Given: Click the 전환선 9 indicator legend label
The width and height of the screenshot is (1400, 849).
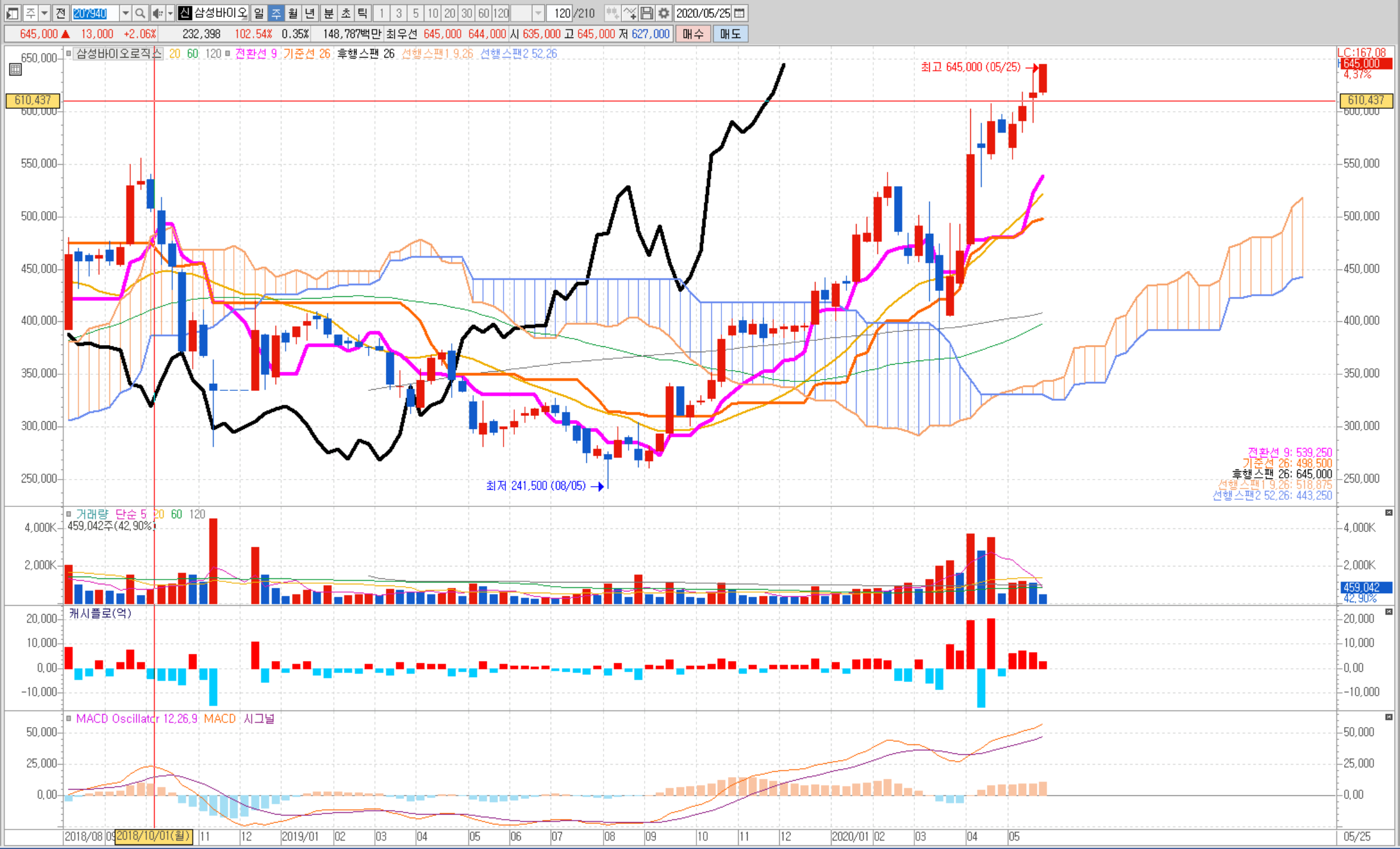Looking at the screenshot, I should click(x=256, y=54).
